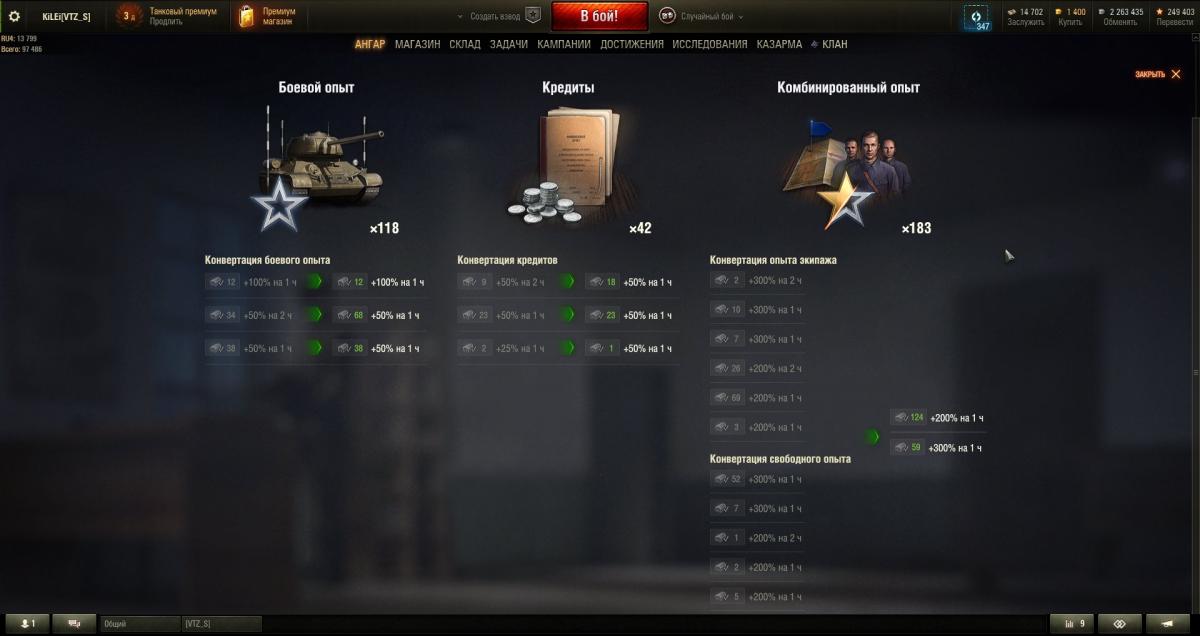Open the contacts icon in bottom bar

click(x=27, y=623)
